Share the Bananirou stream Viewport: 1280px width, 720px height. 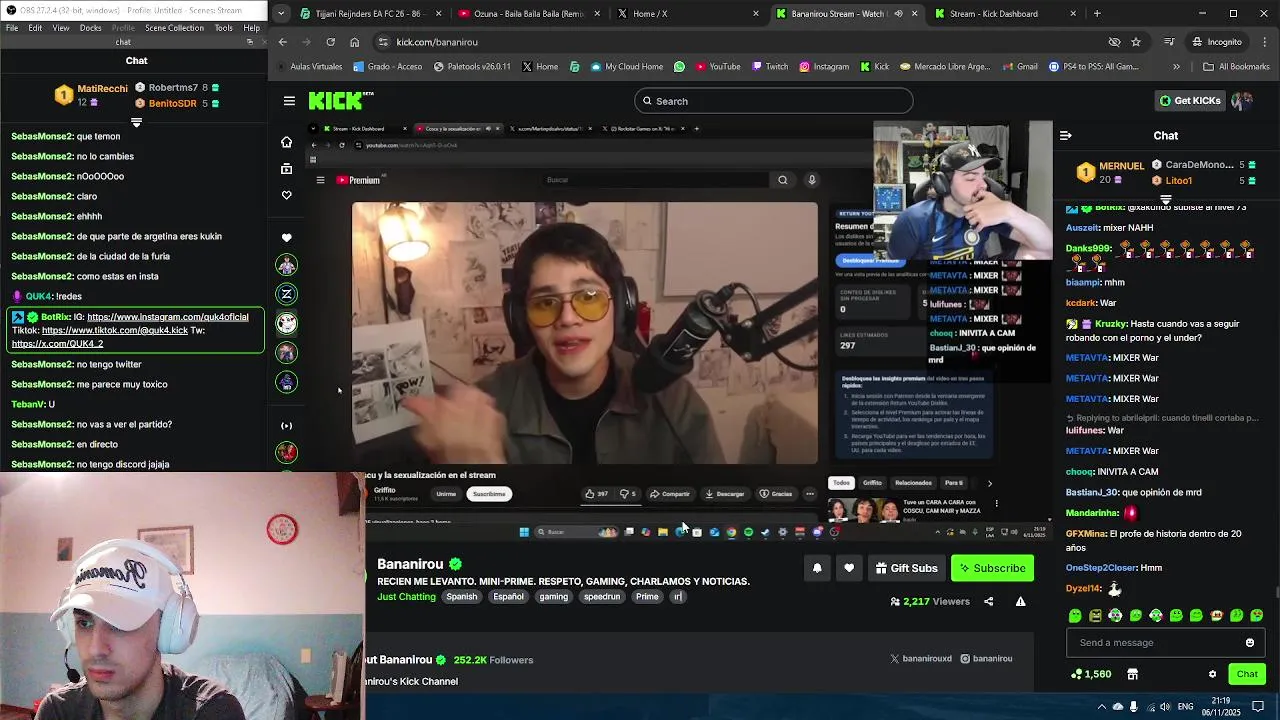pos(989,601)
